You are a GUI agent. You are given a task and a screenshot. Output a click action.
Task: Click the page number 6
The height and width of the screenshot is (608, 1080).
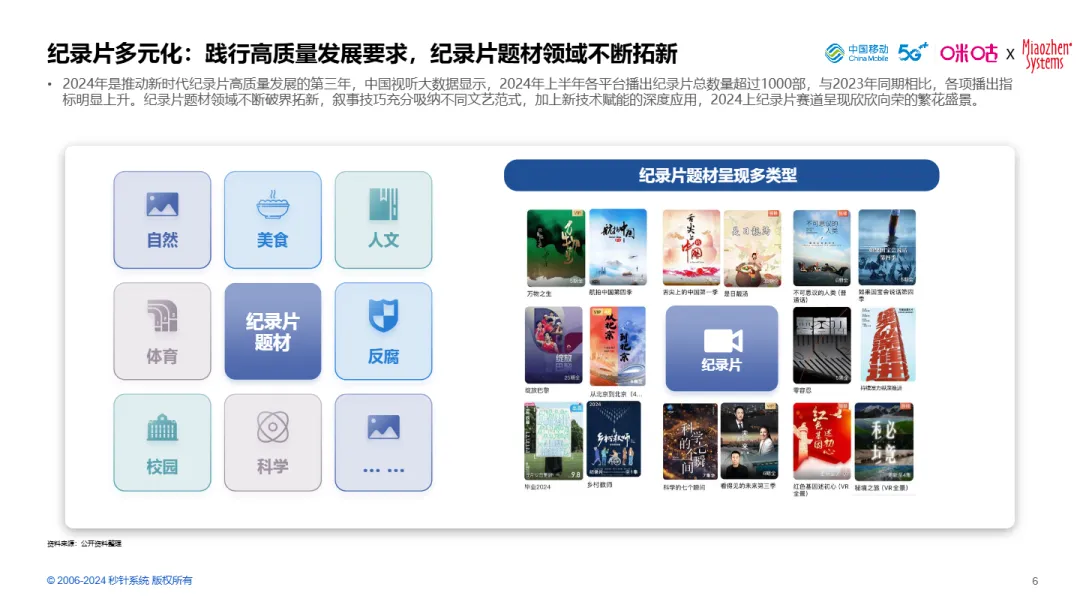pos(1035,581)
